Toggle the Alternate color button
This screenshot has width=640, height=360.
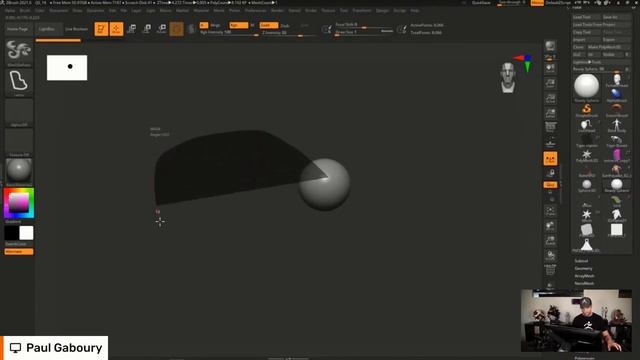(x=19, y=251)
